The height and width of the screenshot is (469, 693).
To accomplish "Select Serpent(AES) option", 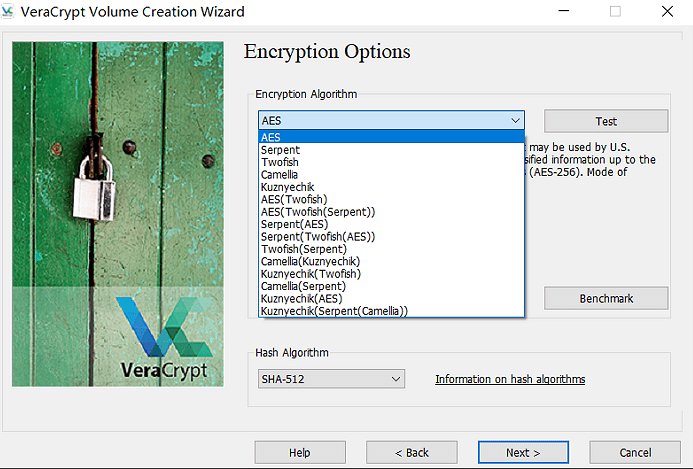I will click(391, 224).
